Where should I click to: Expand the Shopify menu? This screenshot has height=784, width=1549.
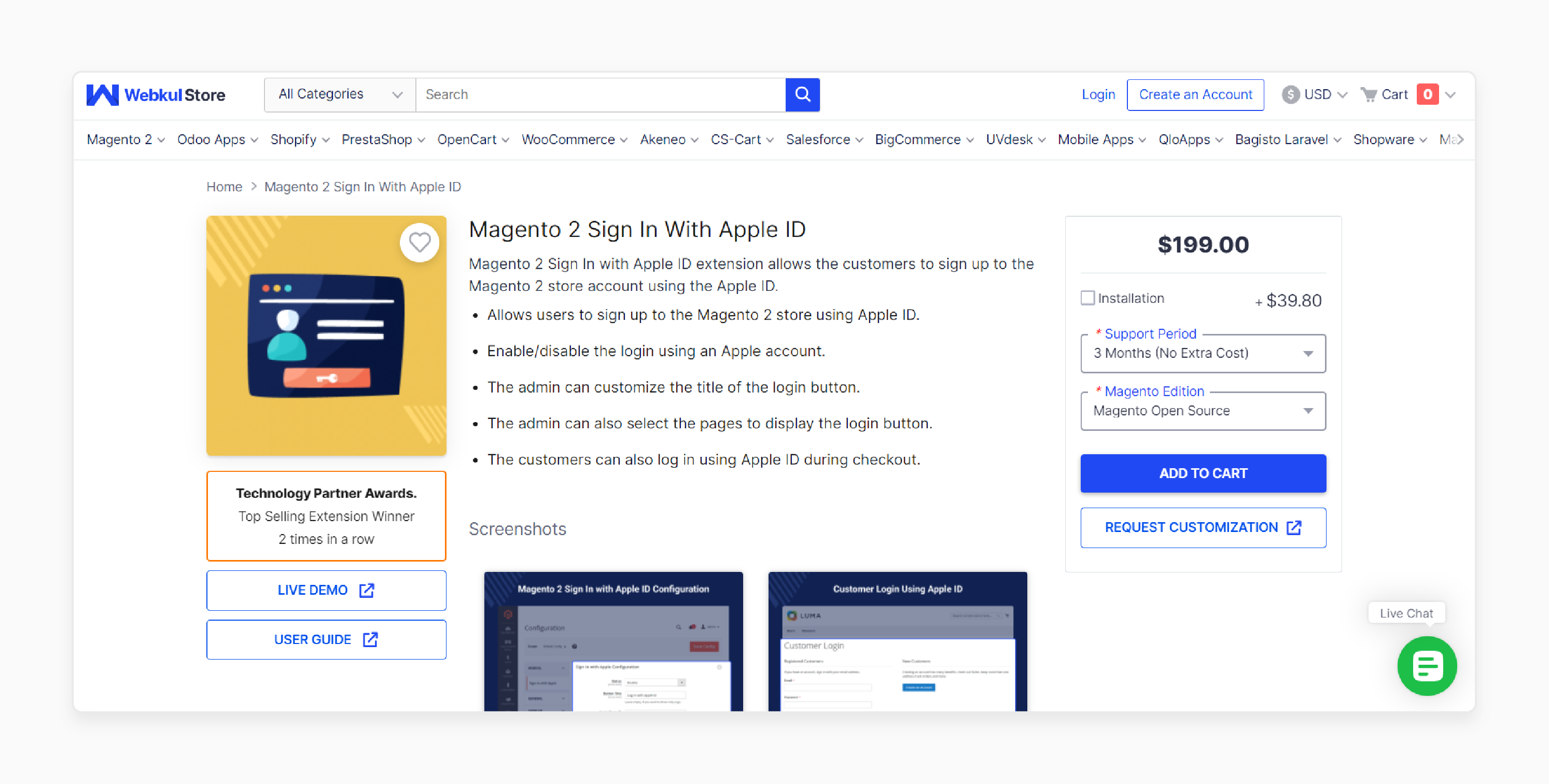coord(300,139)
